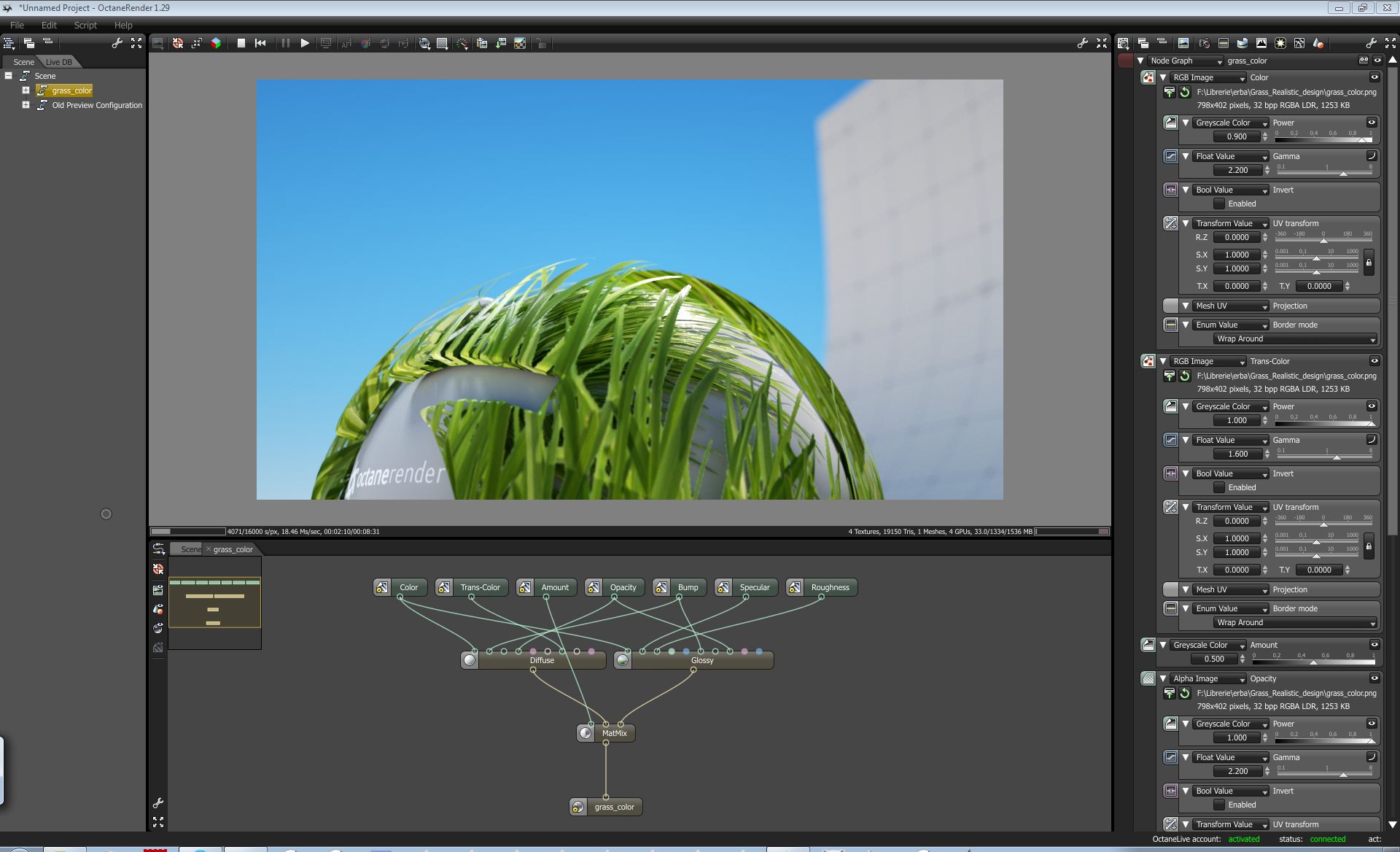Screen dimensions: 1400x852
Task: Click the RGB cube icon in render toolbar
Action: [216, 44]
